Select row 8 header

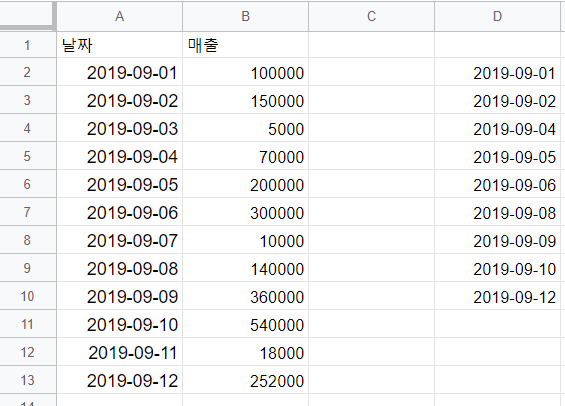(27, 240)
